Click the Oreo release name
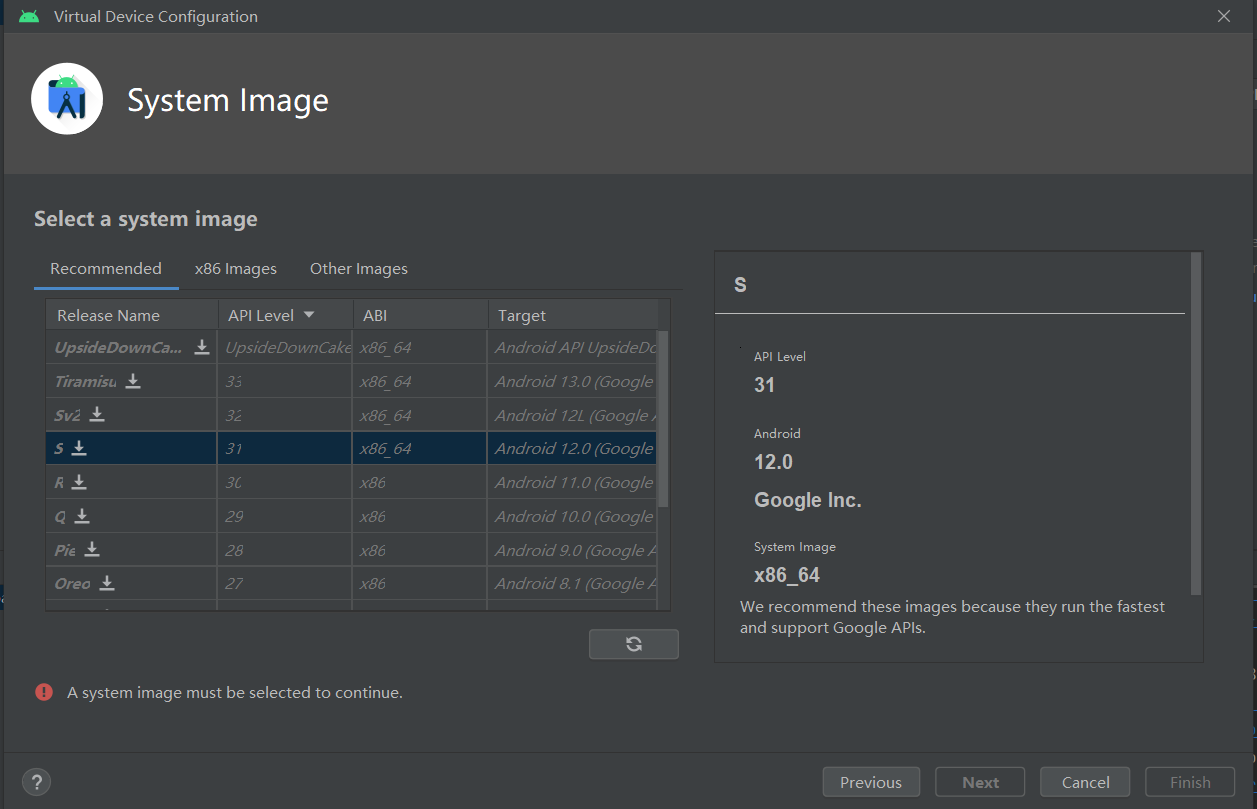The image size is (1257, 809). (x=73, y=584)
